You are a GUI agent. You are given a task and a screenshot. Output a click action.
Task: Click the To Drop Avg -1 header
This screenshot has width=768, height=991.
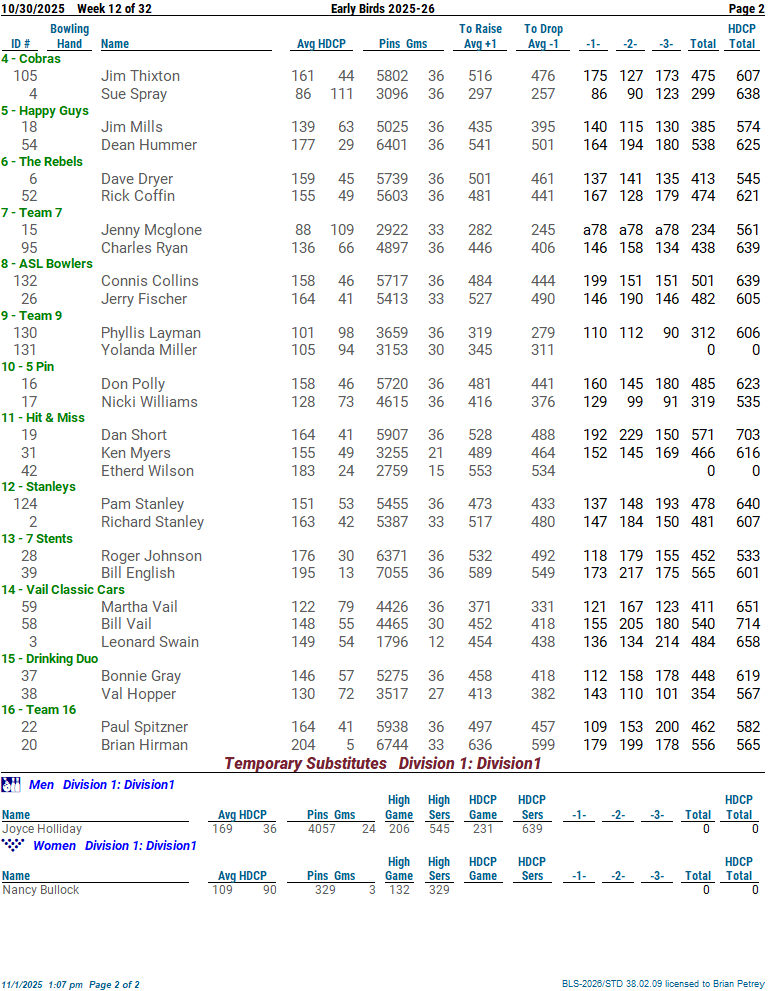click(543, 36)
